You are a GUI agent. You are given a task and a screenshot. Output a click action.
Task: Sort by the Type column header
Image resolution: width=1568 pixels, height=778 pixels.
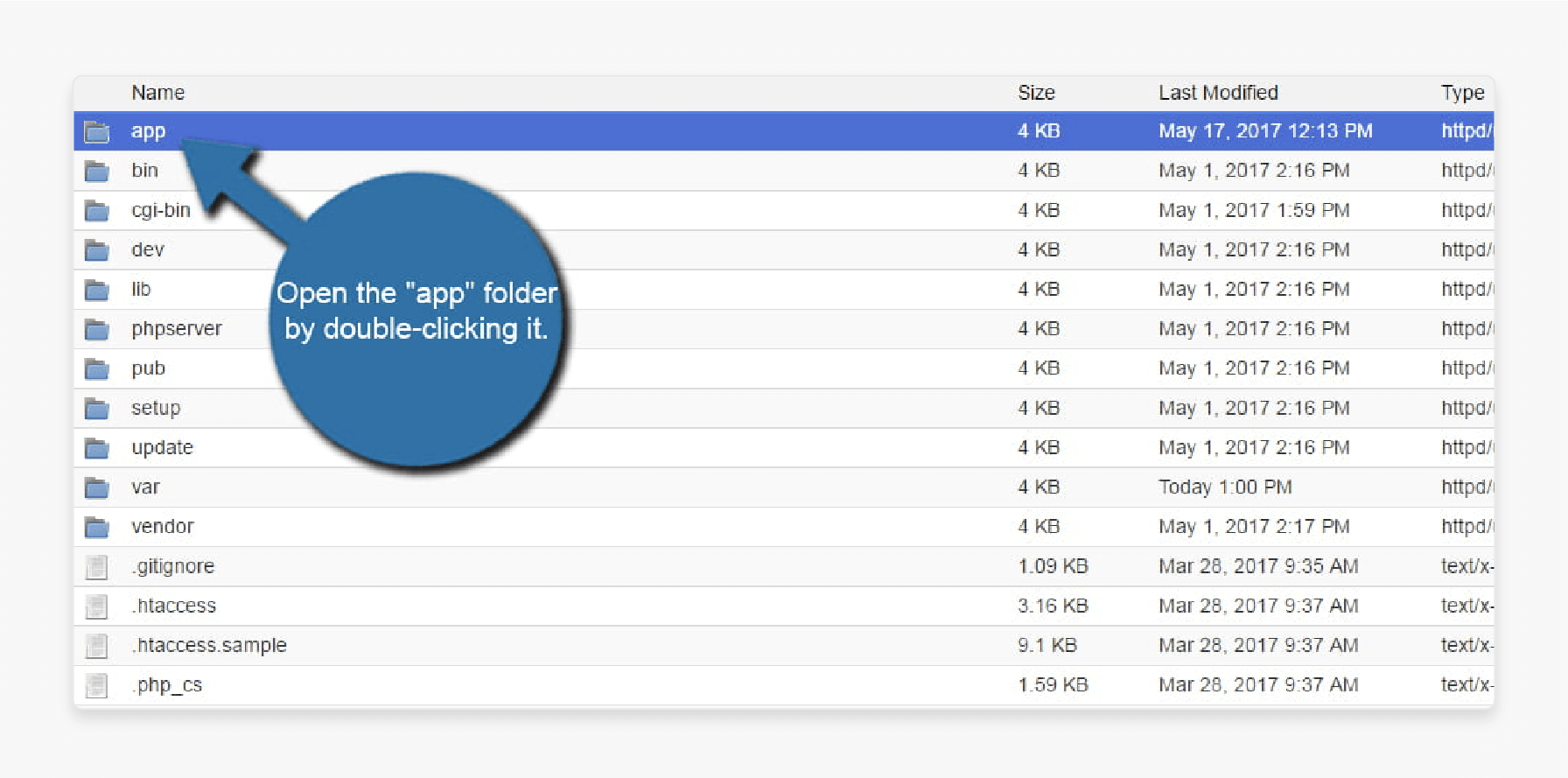coord(1462,93)
